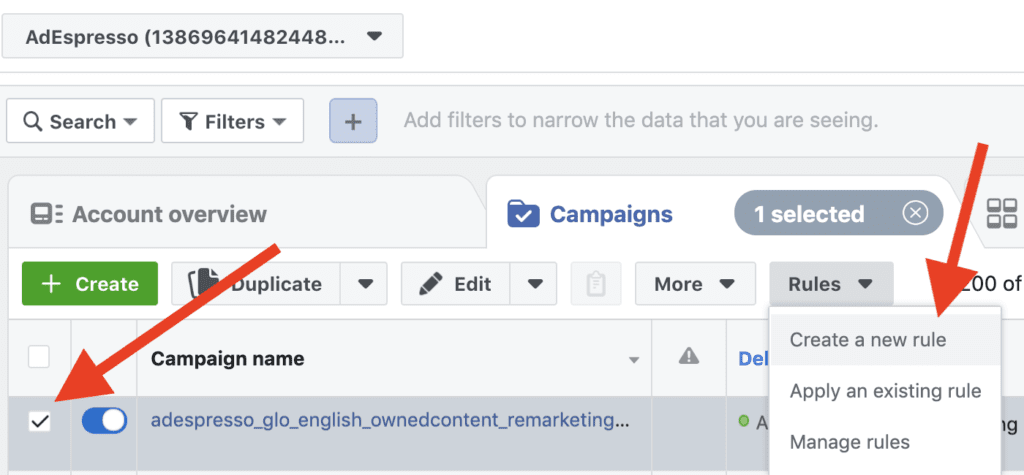Click the Campaigns folder icon
Image resolution: width=1024 pixels, height=475 pixels.
[x=523, y=214]
